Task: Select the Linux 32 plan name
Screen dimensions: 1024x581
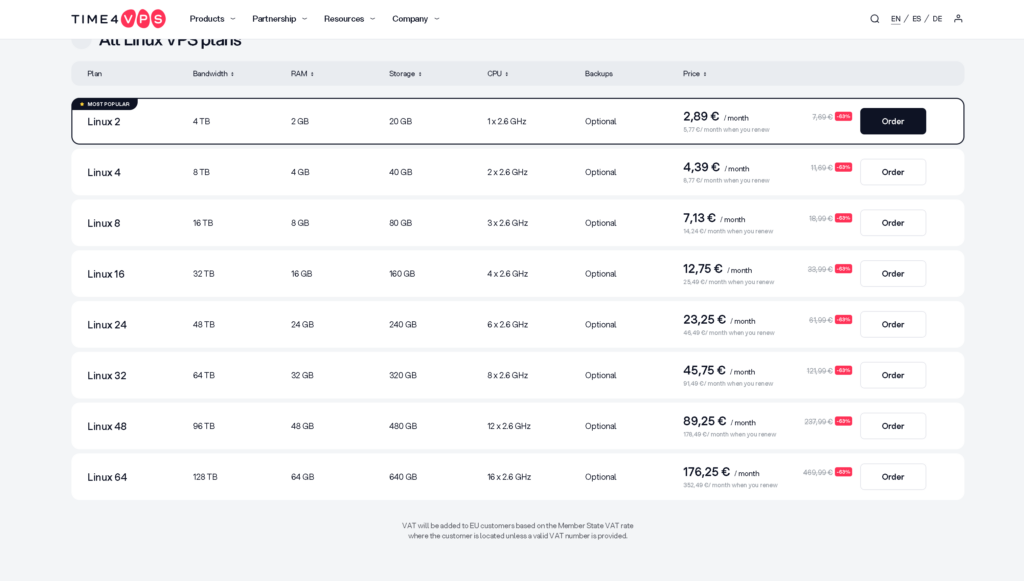Action: (107, 376)
